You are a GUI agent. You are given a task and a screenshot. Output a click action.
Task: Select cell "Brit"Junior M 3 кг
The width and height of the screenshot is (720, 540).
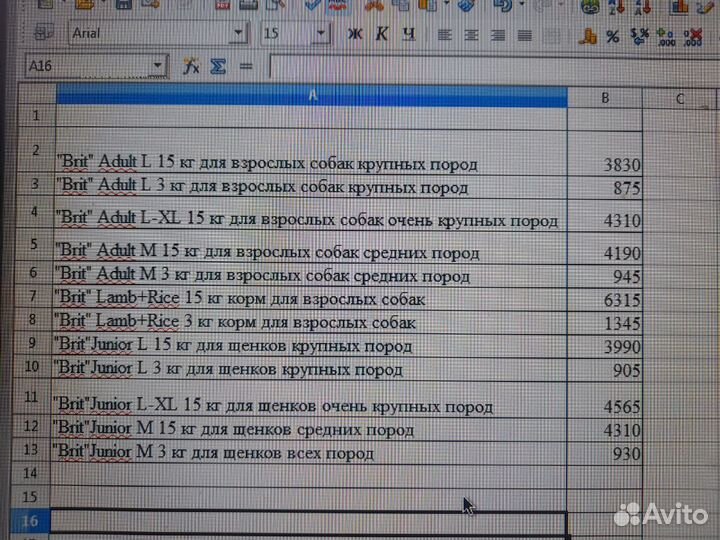pyautogui.click(x=309, y=452)
